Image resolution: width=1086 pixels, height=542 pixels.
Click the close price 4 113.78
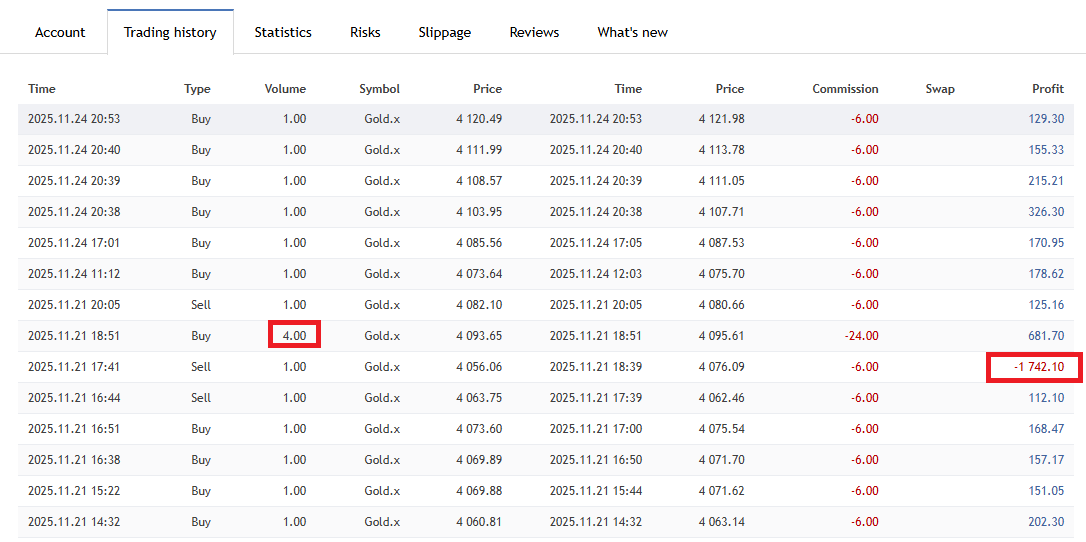pyautogui.click(x=722, y=150)
